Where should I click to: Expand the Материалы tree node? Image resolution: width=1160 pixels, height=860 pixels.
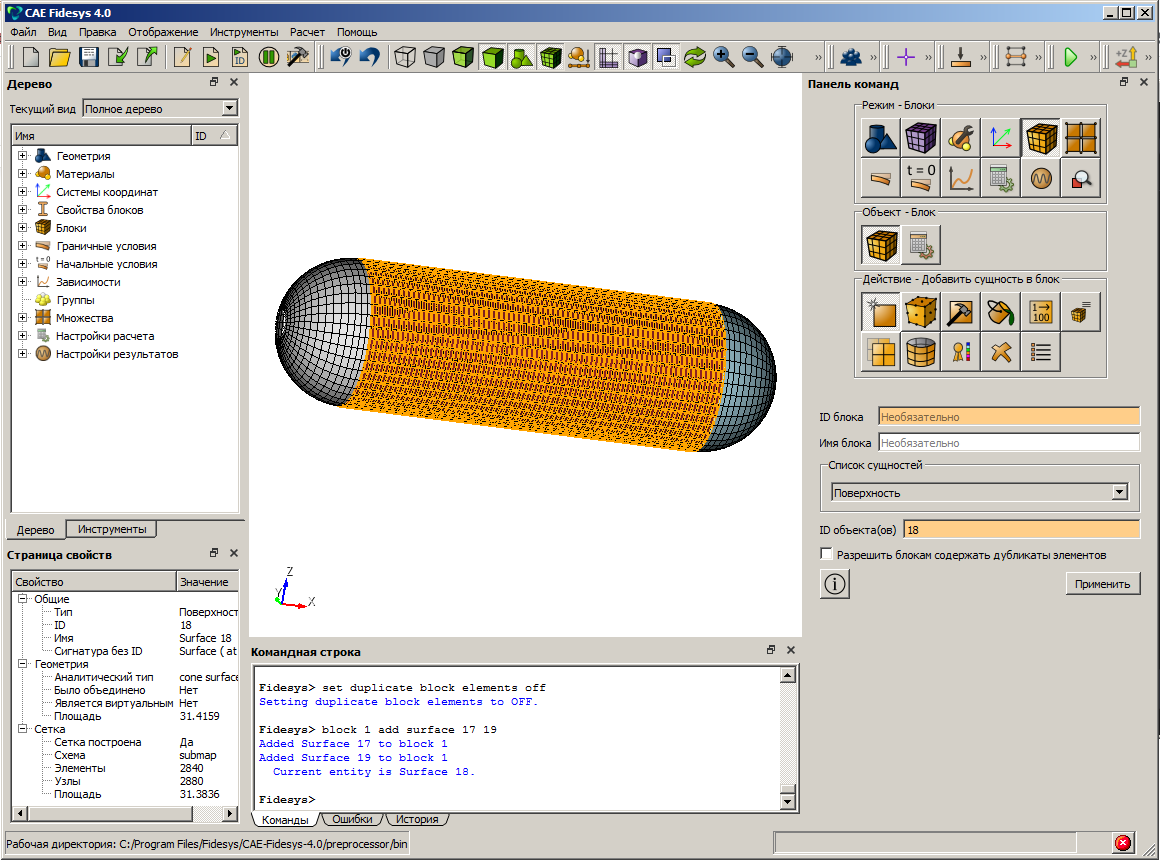pos(22,174)
